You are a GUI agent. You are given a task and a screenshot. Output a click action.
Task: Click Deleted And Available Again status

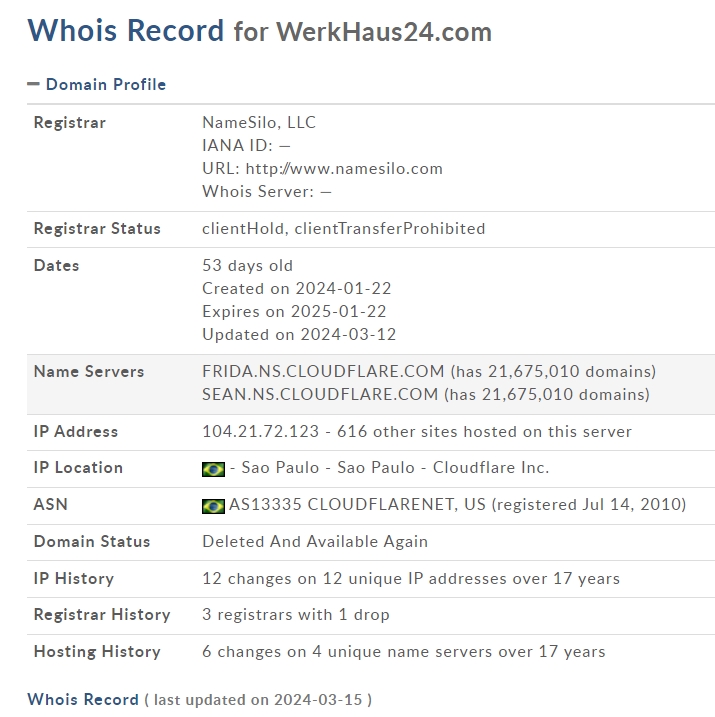tap(315, 541)
